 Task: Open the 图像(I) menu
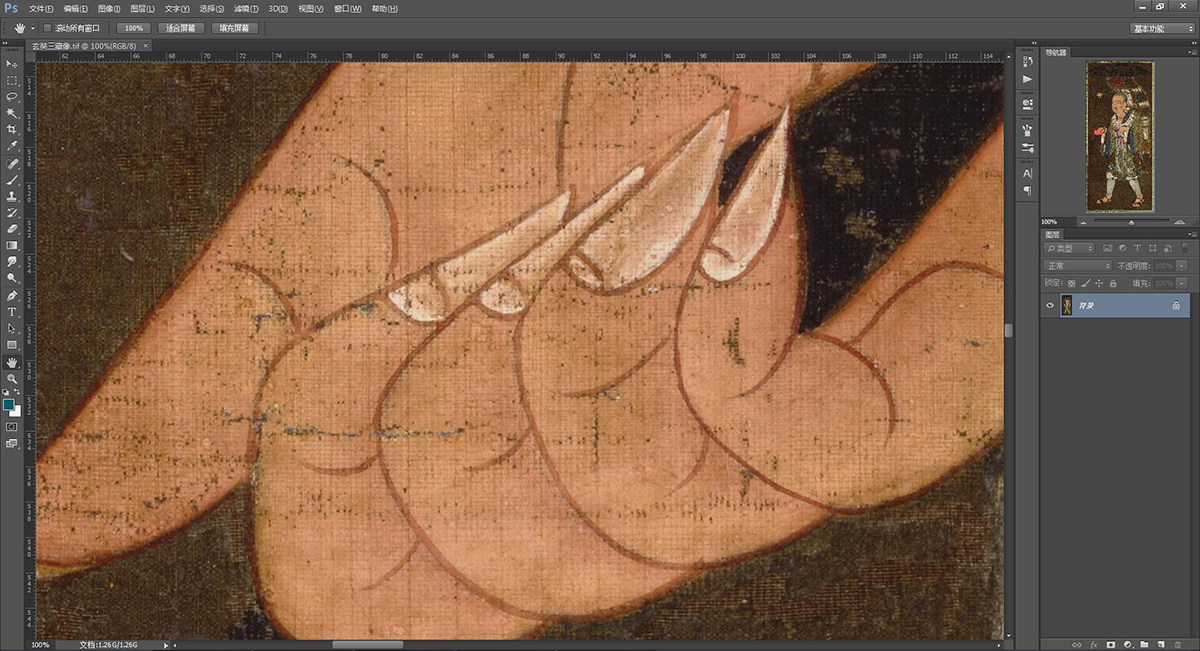click(x=109, y=8)
